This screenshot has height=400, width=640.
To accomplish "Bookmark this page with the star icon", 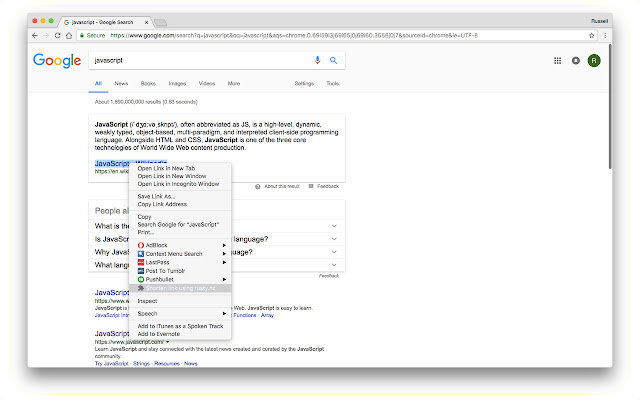I will coord(591,36).
